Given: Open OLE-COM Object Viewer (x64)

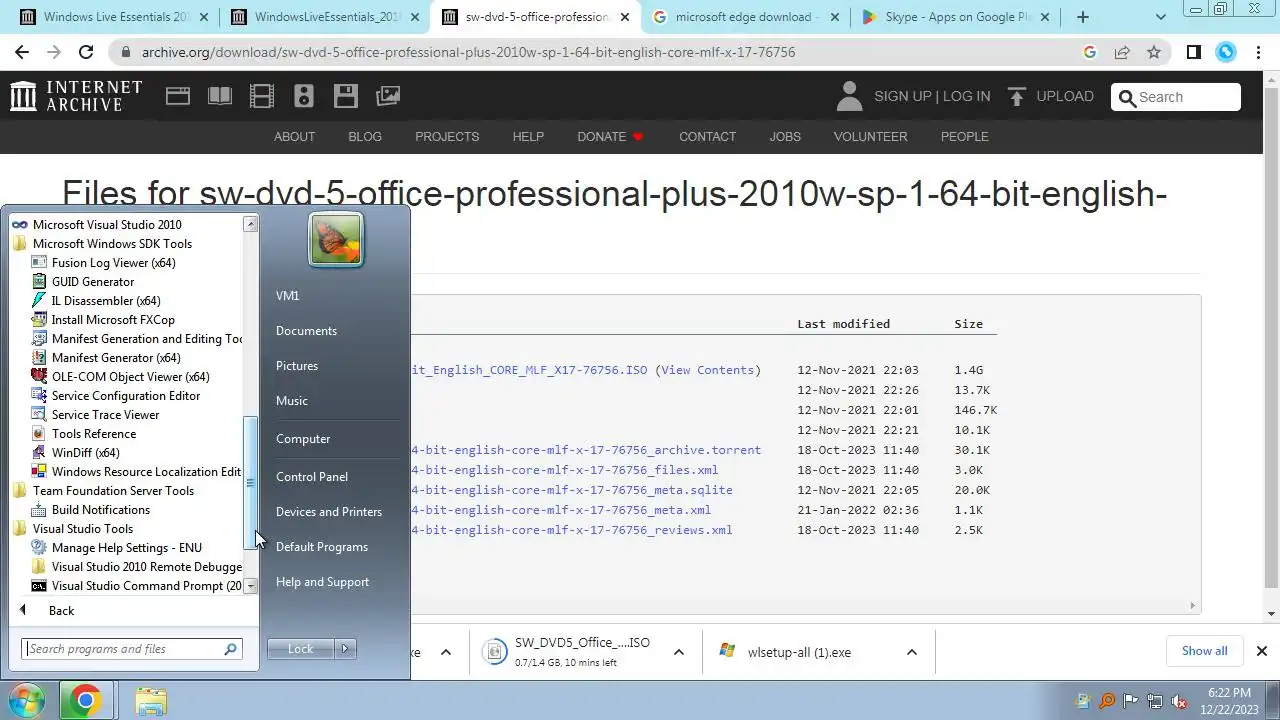Looking at the screenshot, I should (x=130, y=377).
